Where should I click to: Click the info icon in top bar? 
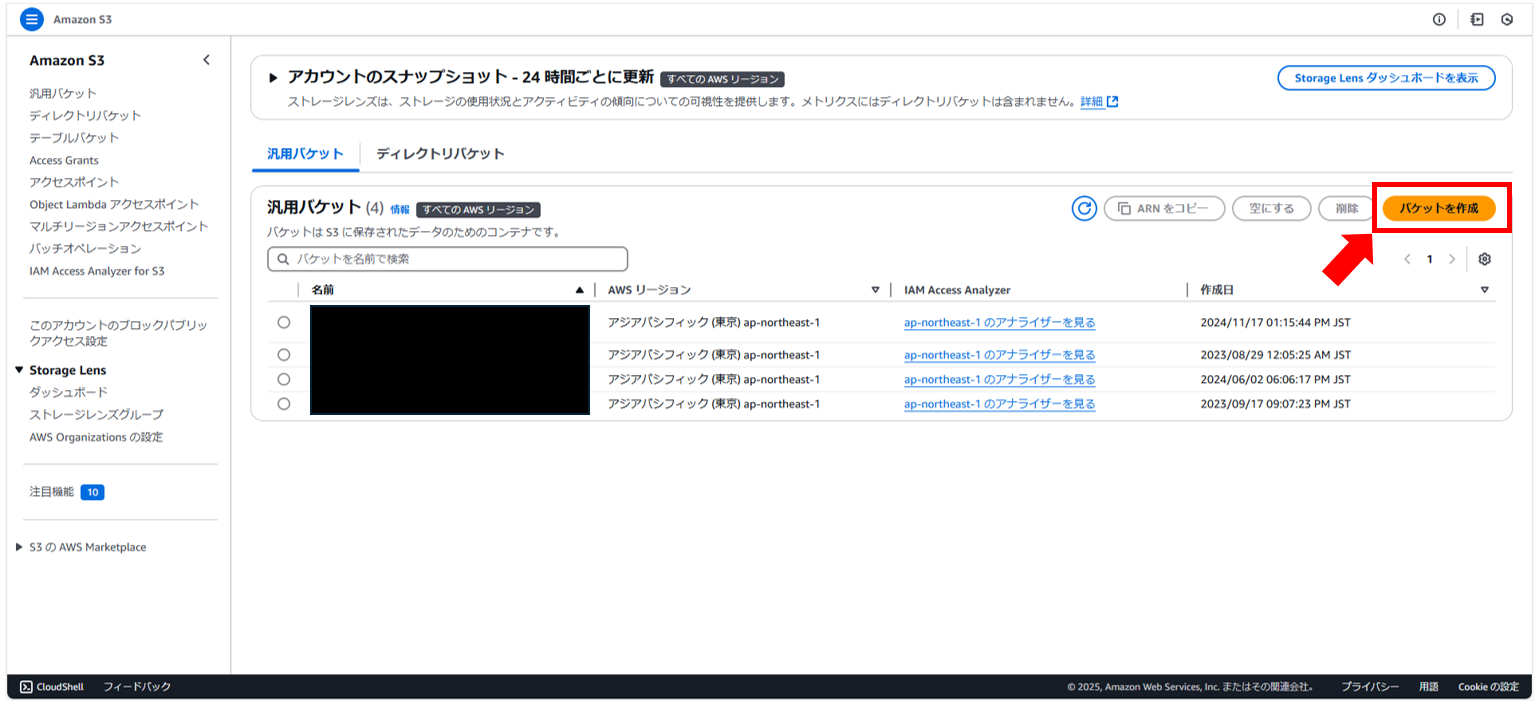click(x=1439, y=19)
